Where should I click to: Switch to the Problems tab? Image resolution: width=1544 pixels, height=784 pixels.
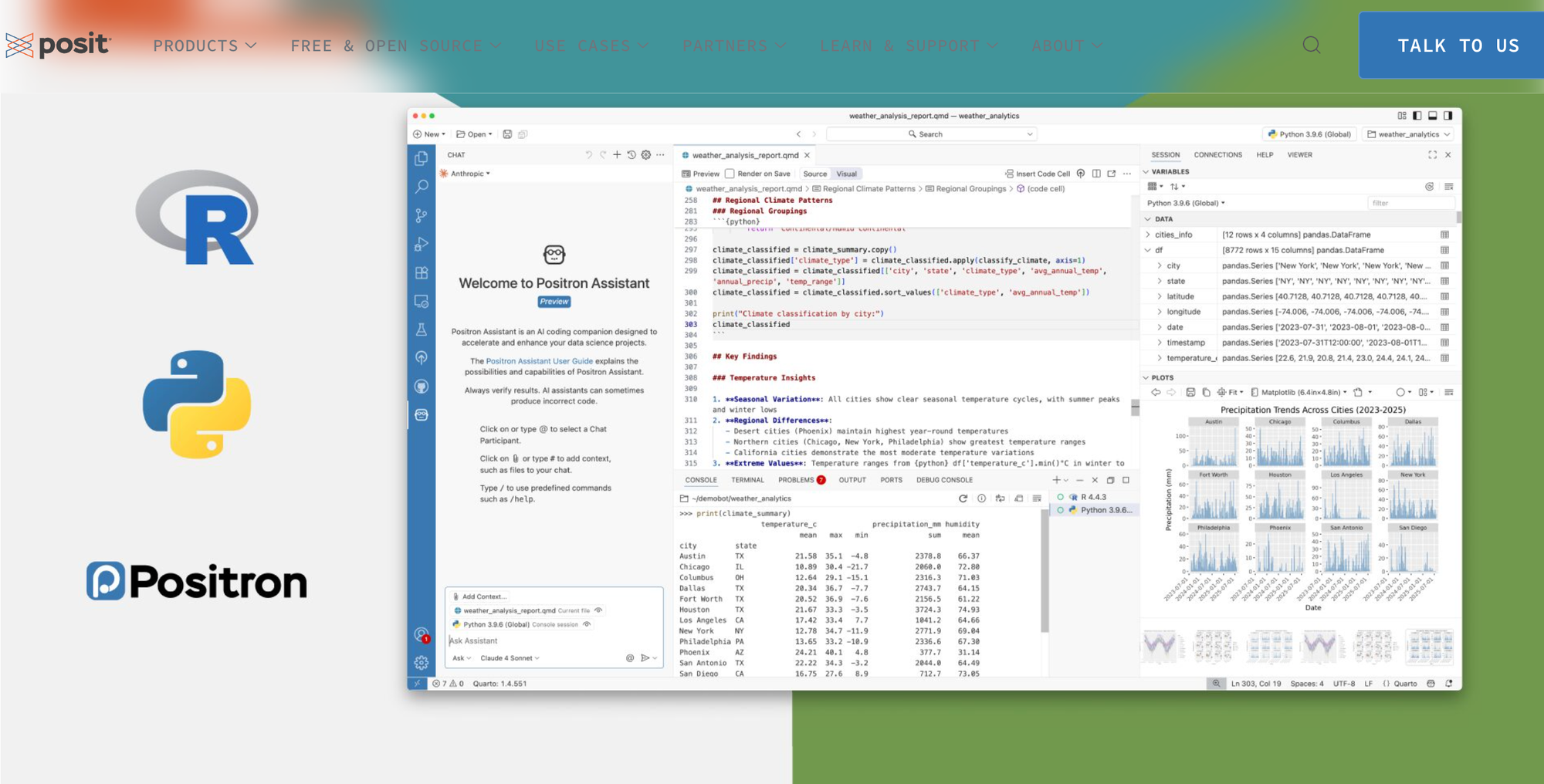pos(801,480)
